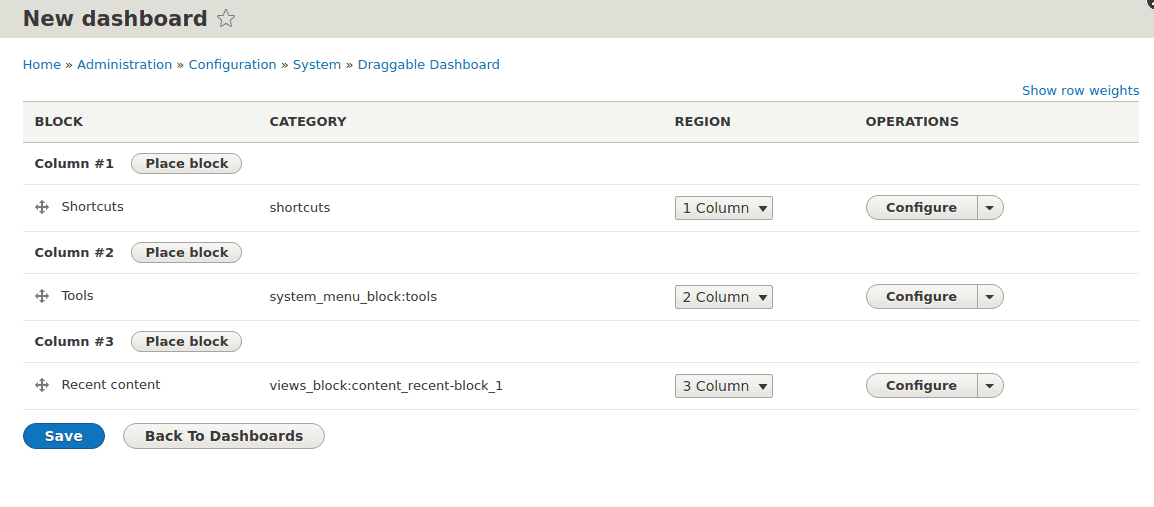Expand operations arrow next to Tools Configure
1154x507 pixels.
pyautogui.click(x=990, y=297)
